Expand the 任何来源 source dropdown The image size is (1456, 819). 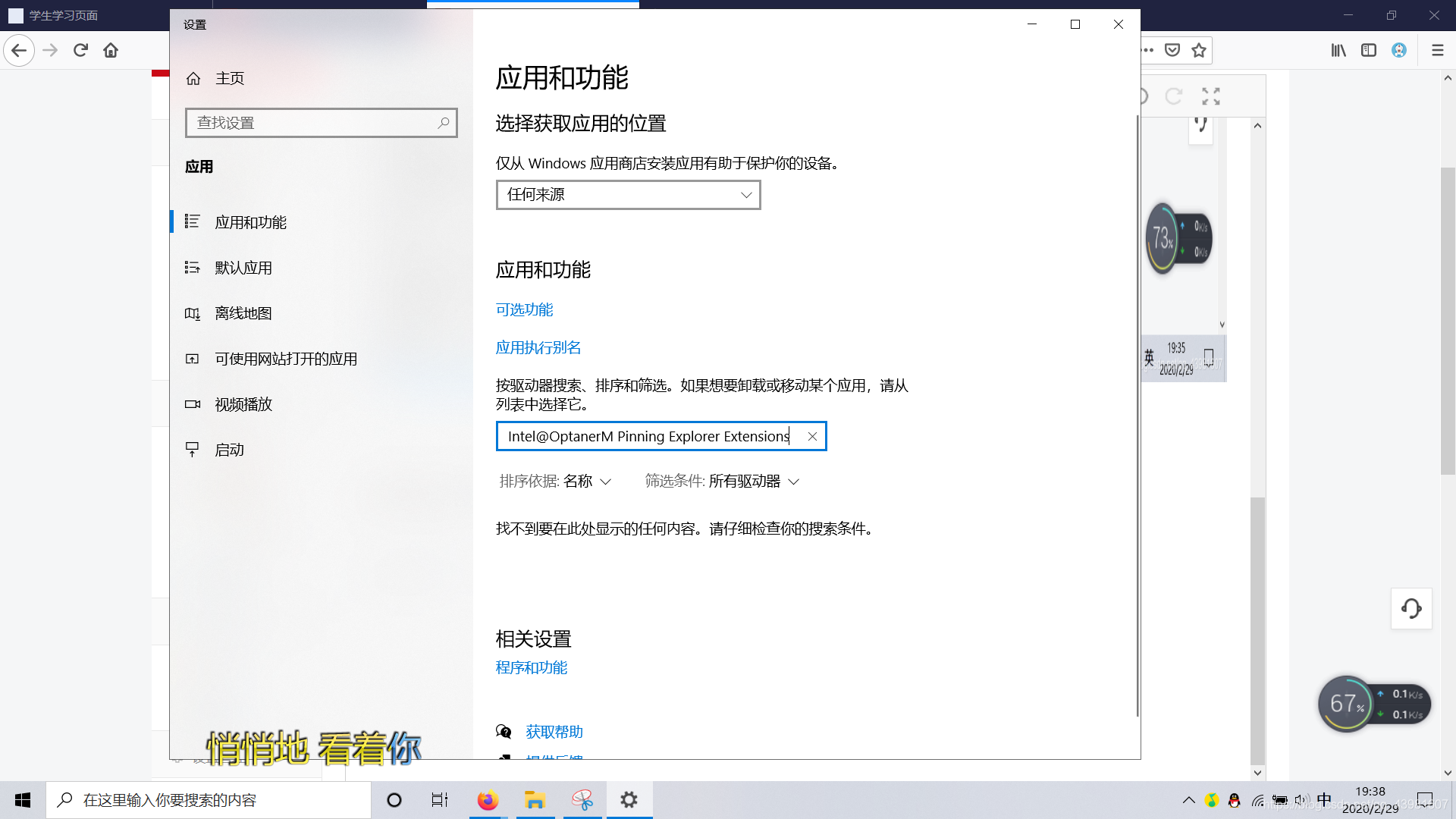coord(628,195)
